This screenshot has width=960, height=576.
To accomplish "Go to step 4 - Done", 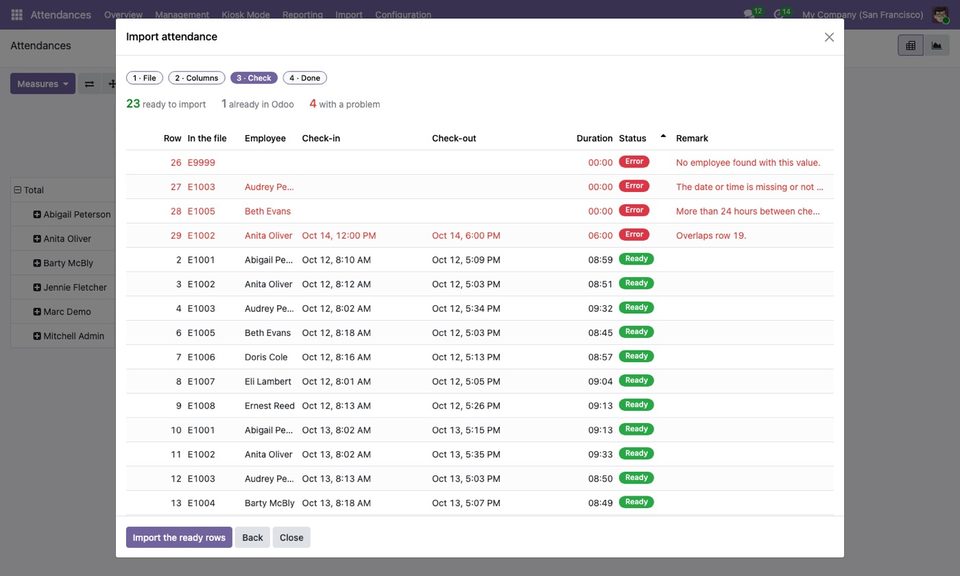I will (305, 78).
